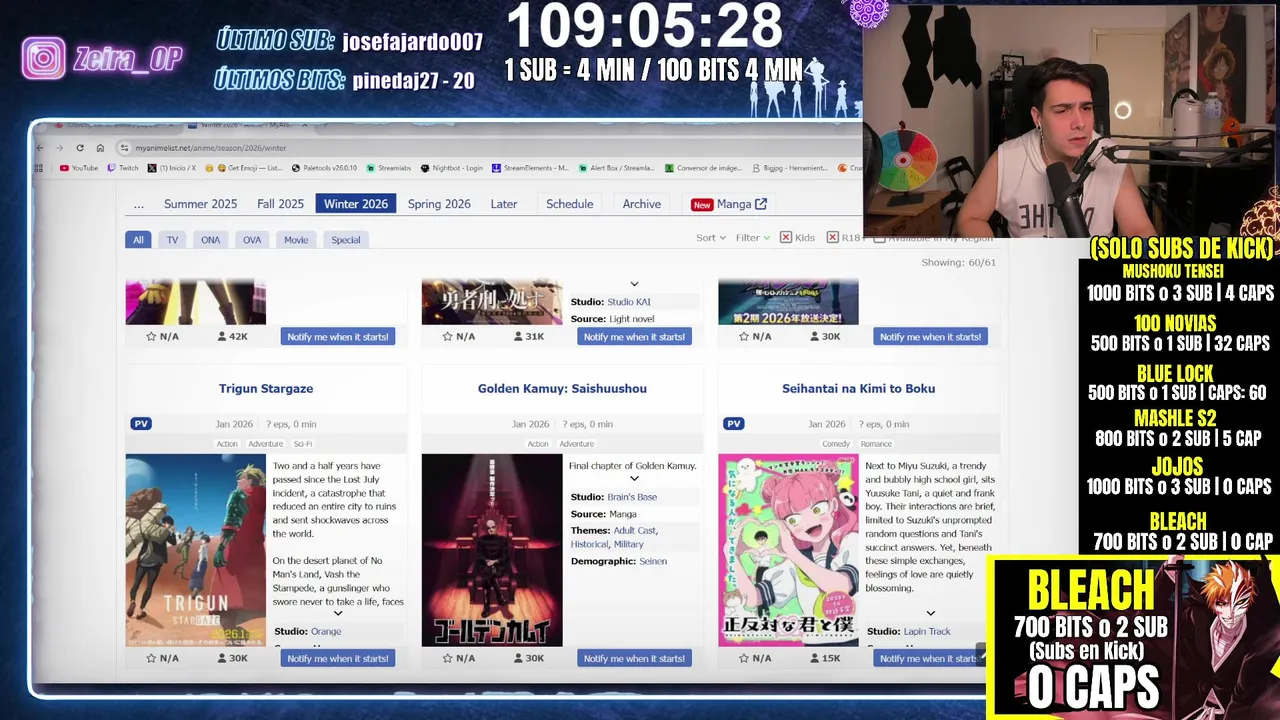Open the Orange studio link
This screenshot has height=720, width=1280.
tap(326, 632)
